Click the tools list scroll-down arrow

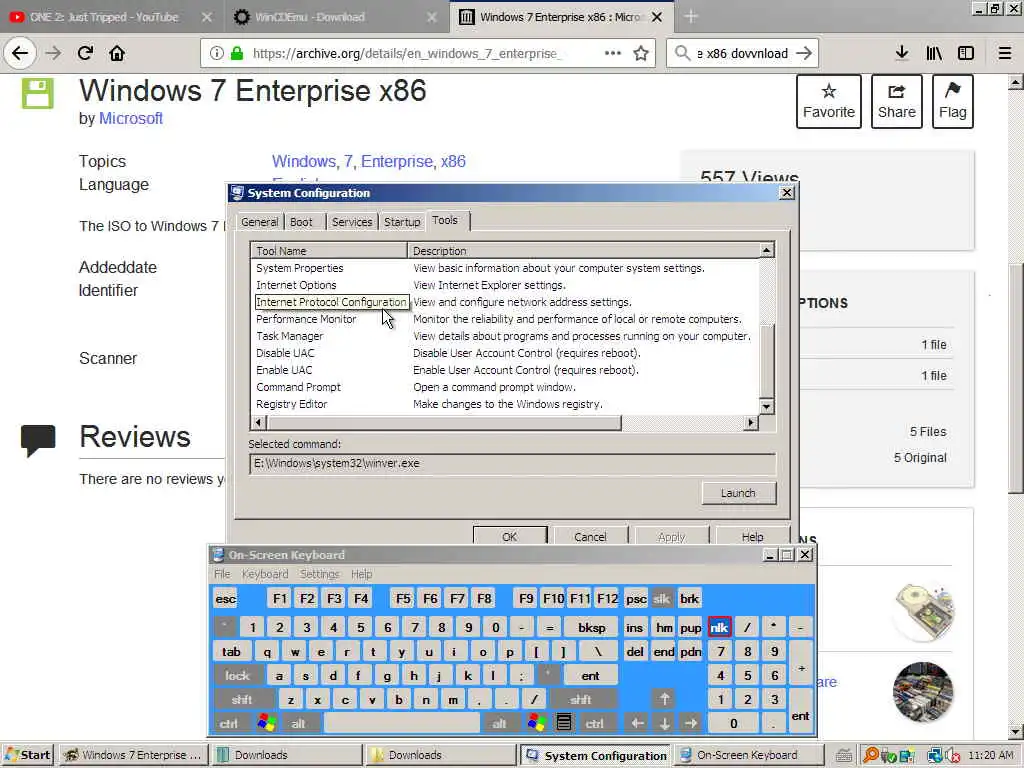[767, 406]
